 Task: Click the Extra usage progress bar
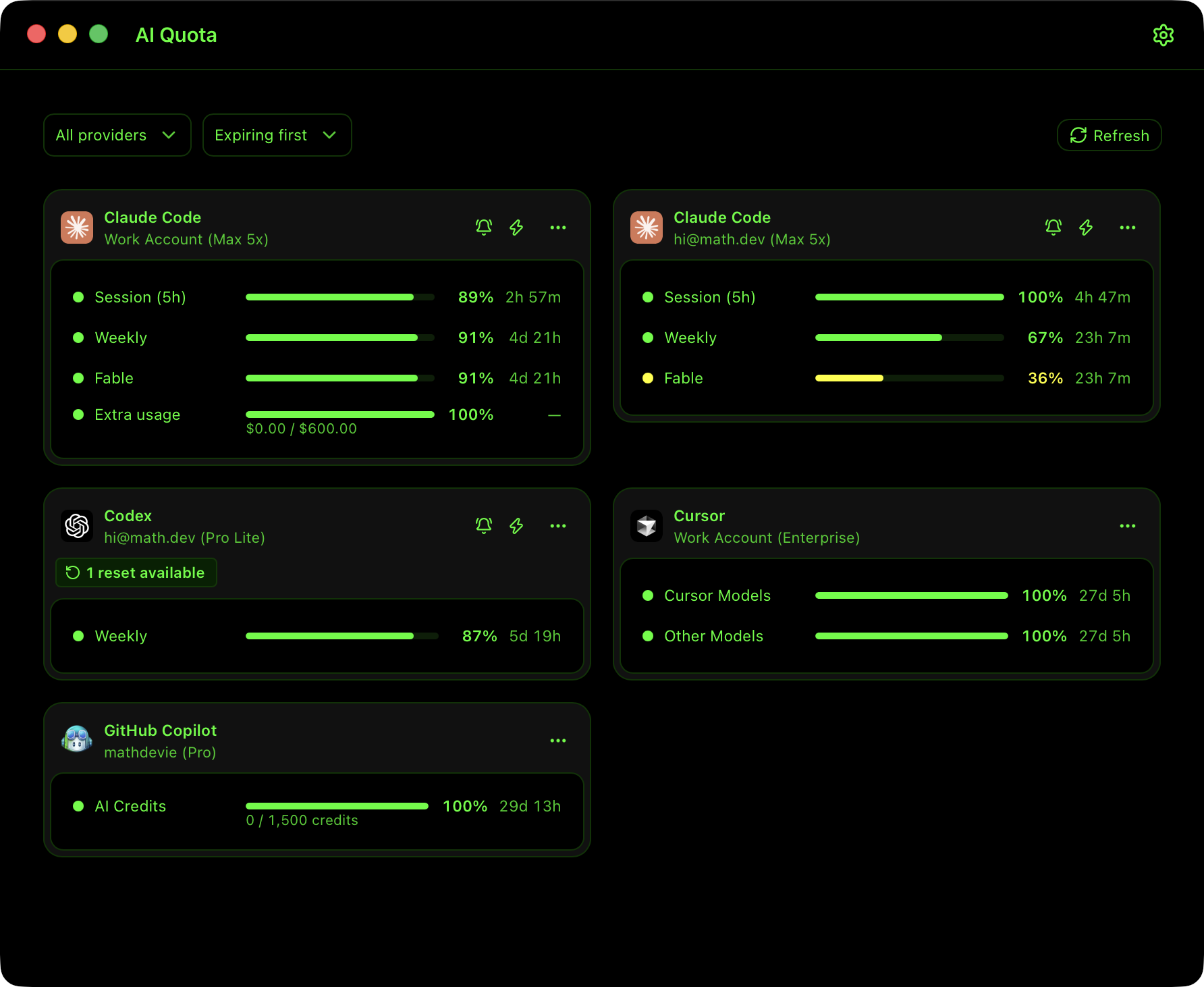[x=340, y=415]
